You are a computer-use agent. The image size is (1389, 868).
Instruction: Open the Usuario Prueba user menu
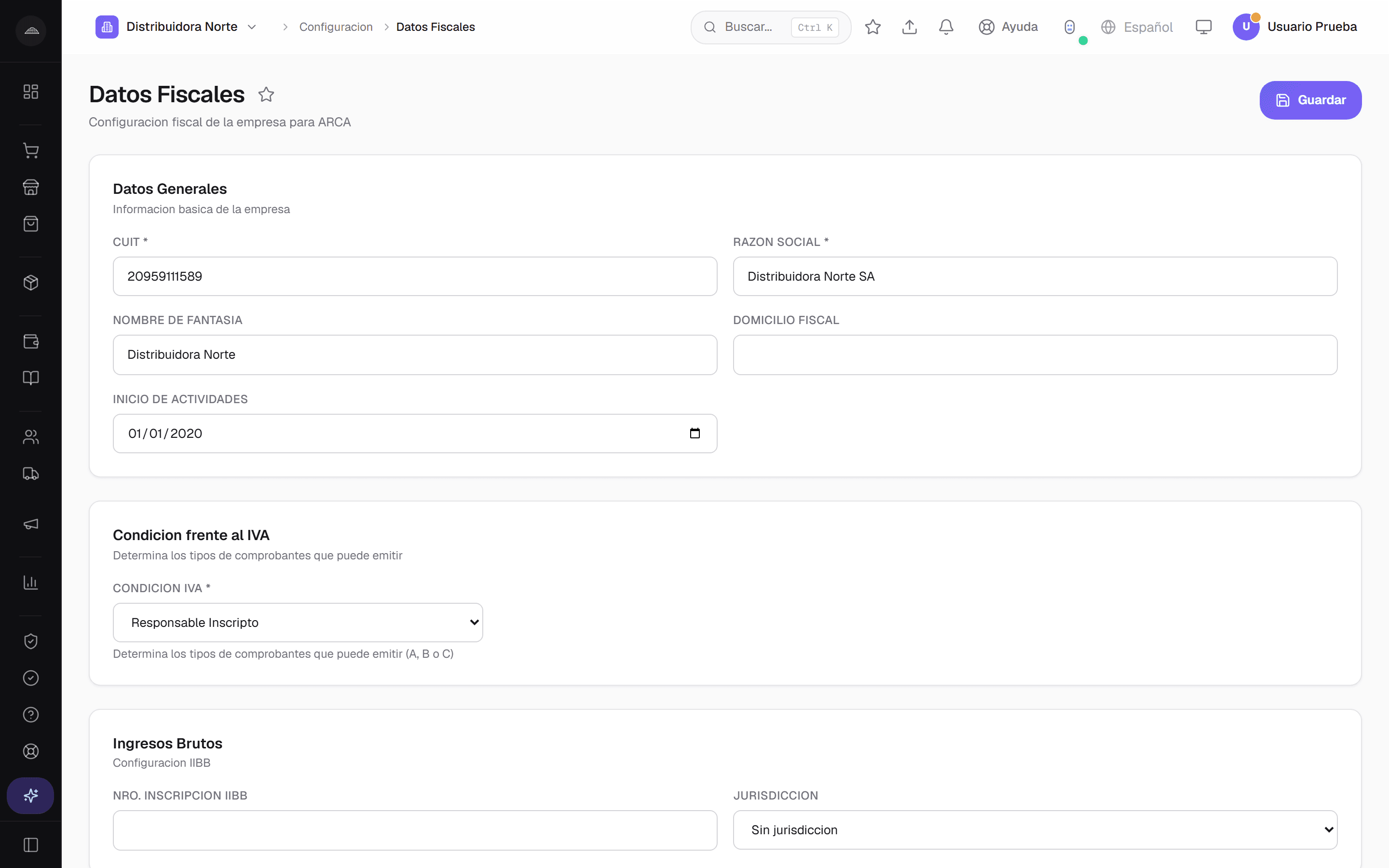coord(1294,27)
